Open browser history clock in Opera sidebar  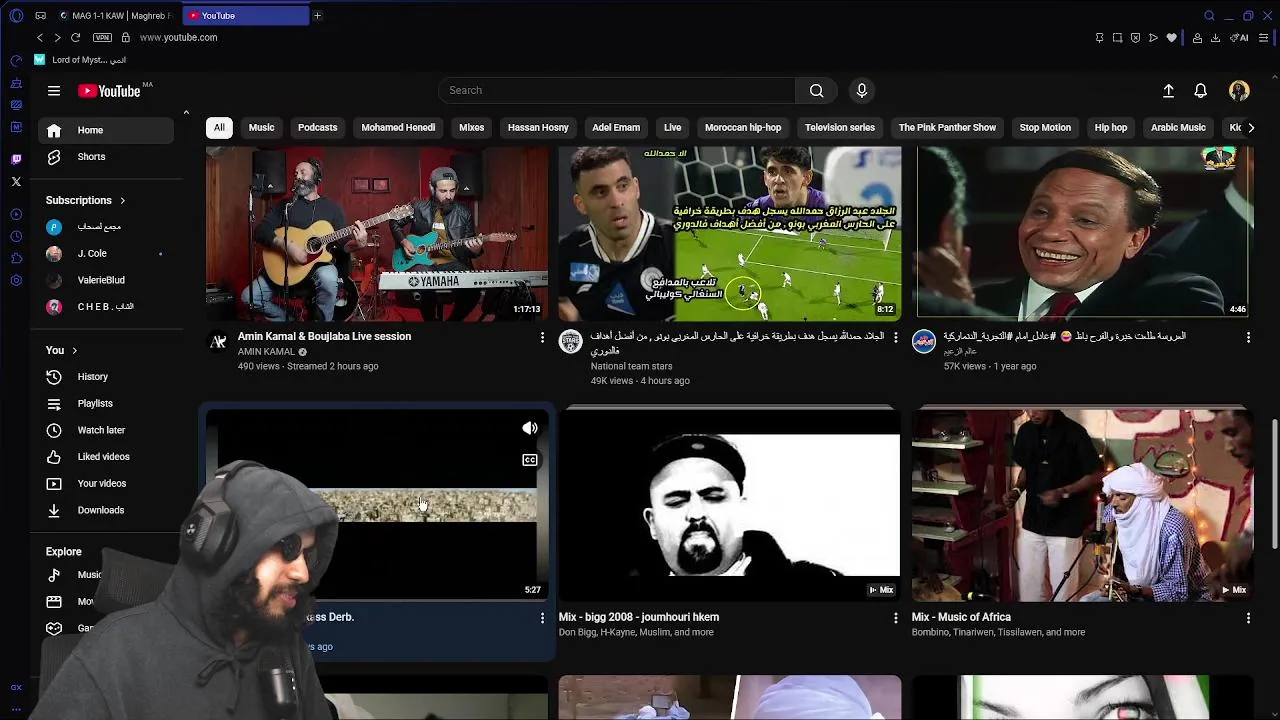tap(16, 236)
